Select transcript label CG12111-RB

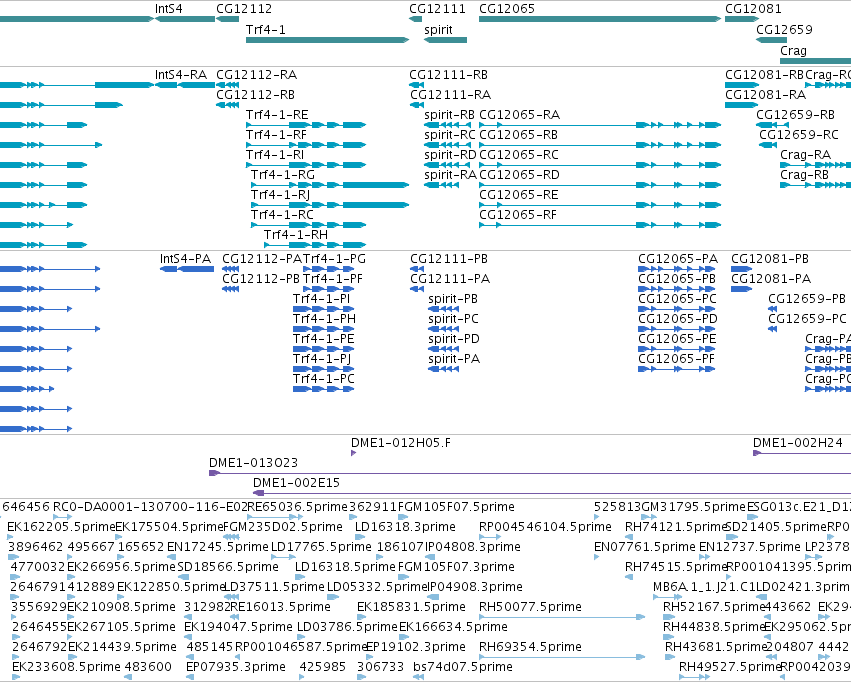(448, 74)
